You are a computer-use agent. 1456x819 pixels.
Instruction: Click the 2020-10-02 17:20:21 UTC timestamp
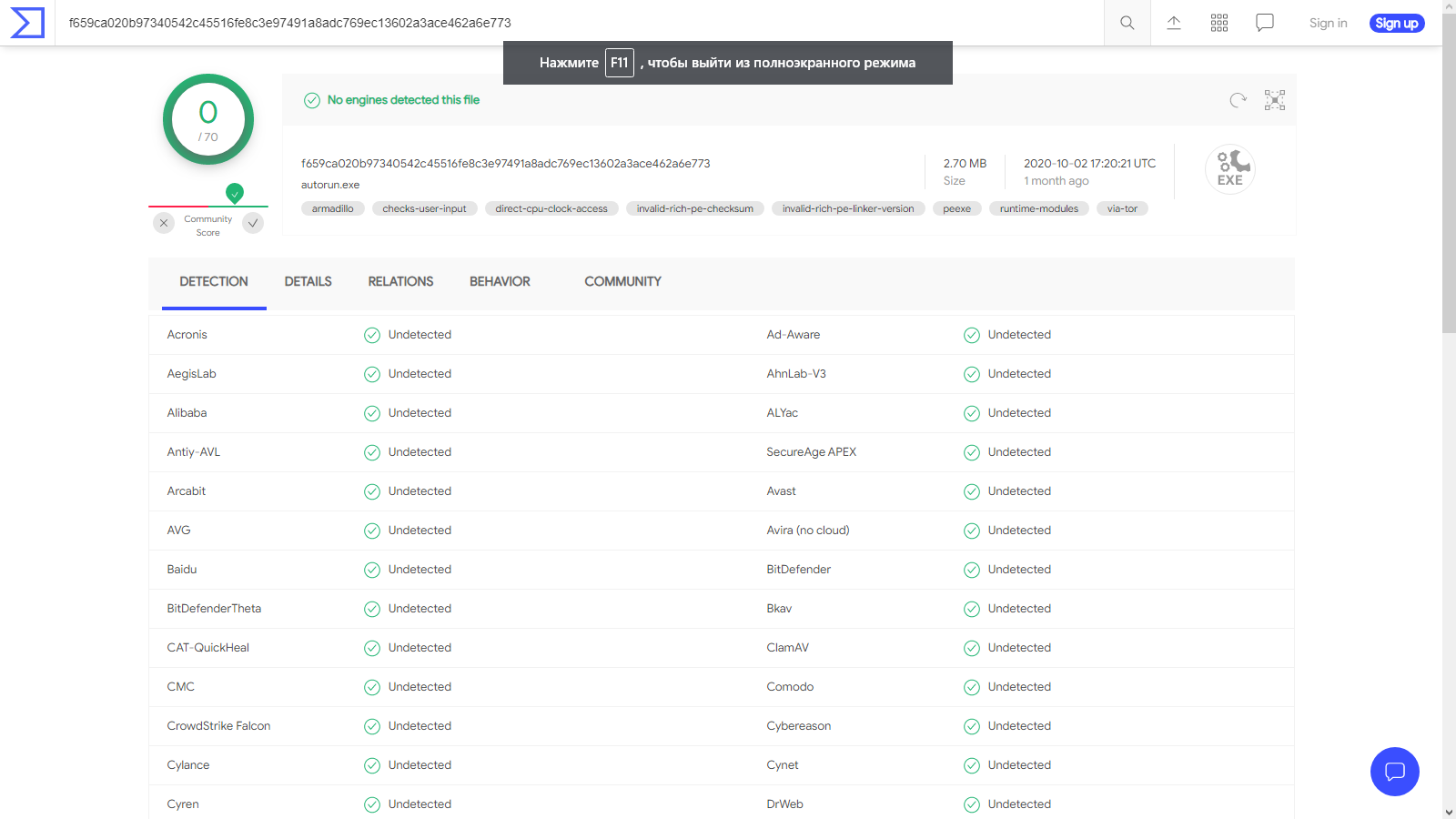point(1089,164)
